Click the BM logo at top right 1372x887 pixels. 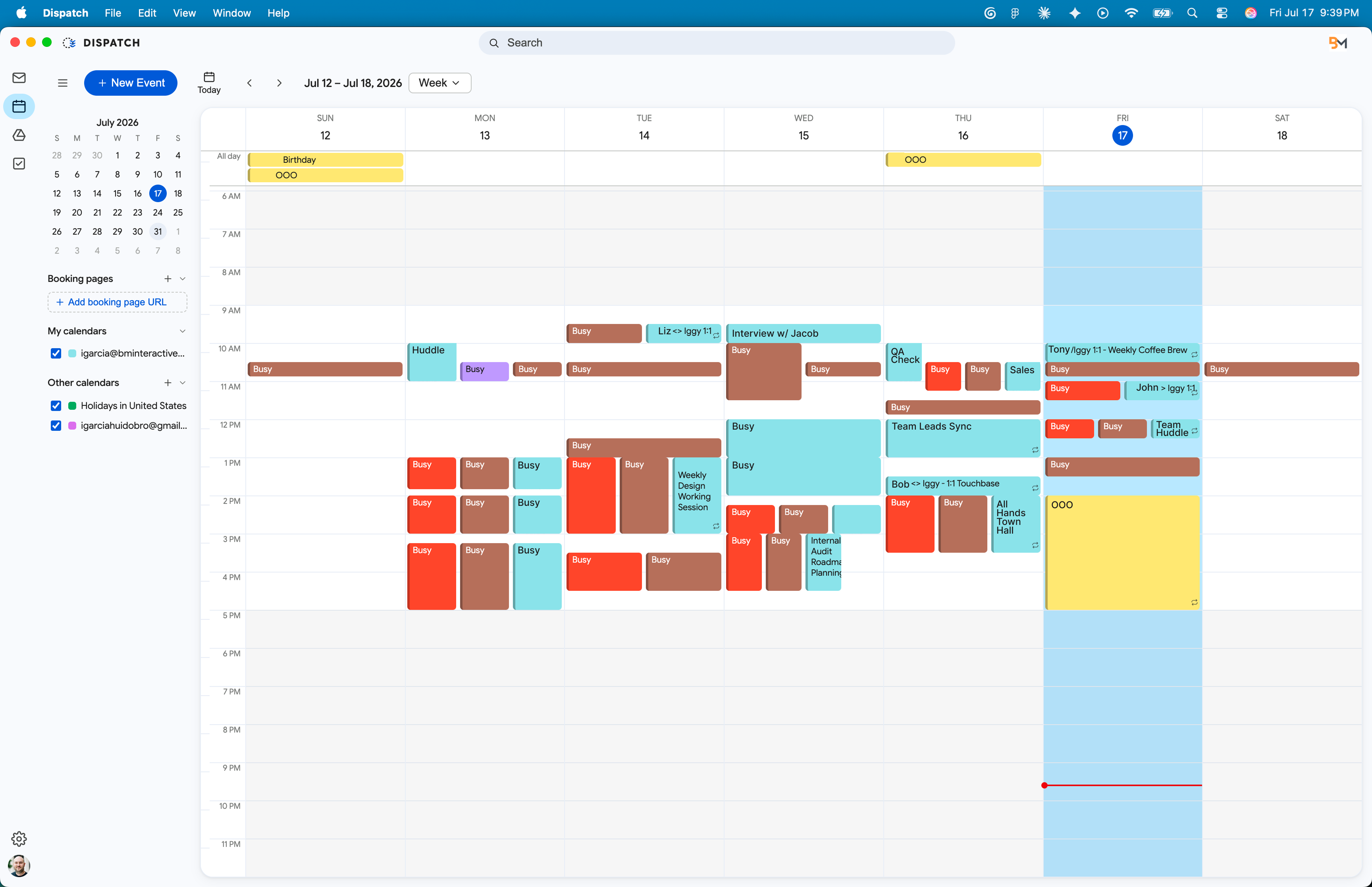click(1338, 42)
